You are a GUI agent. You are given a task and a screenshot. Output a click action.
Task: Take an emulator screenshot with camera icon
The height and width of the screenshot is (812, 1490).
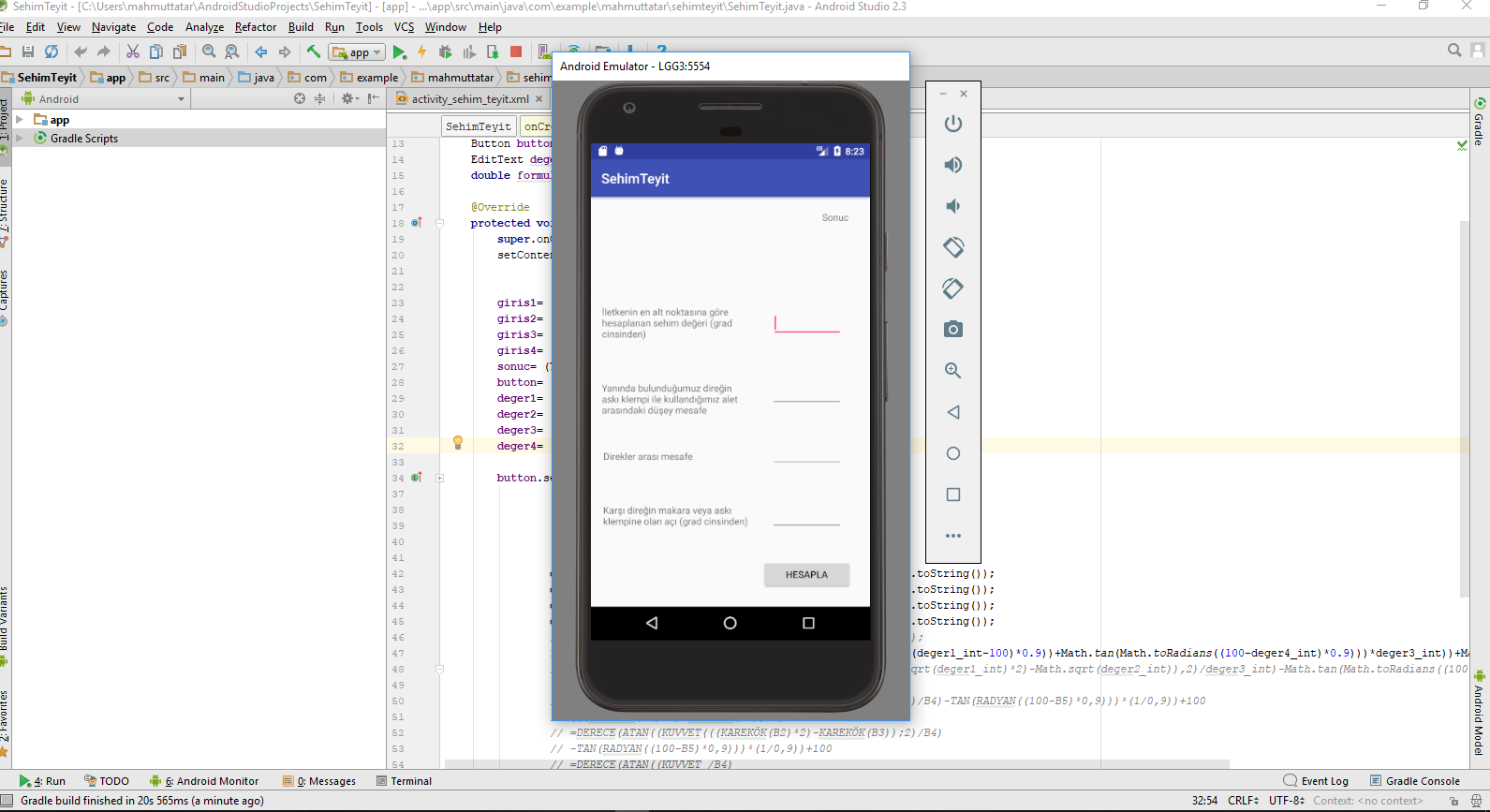952,330
